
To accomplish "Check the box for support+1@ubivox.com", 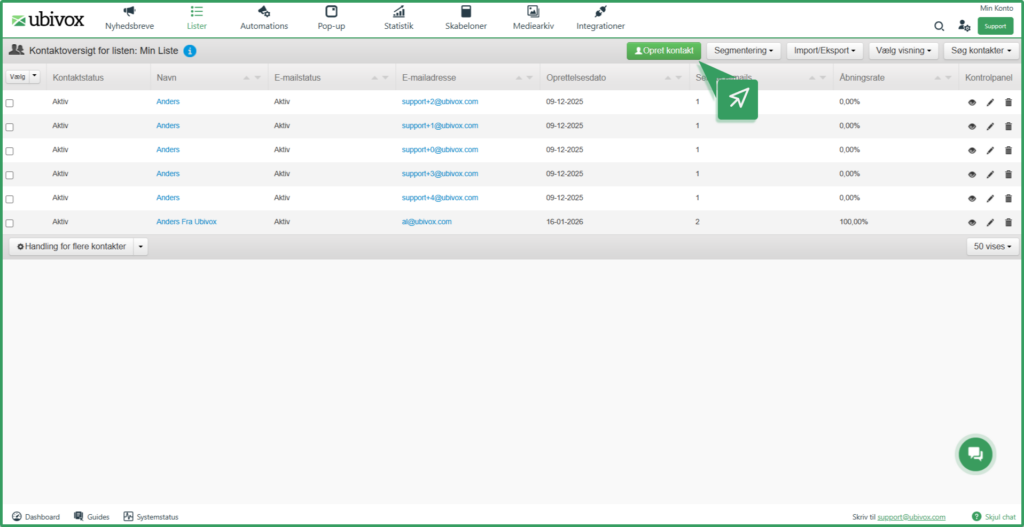I will pyautogui.click(x=10, y=127).
